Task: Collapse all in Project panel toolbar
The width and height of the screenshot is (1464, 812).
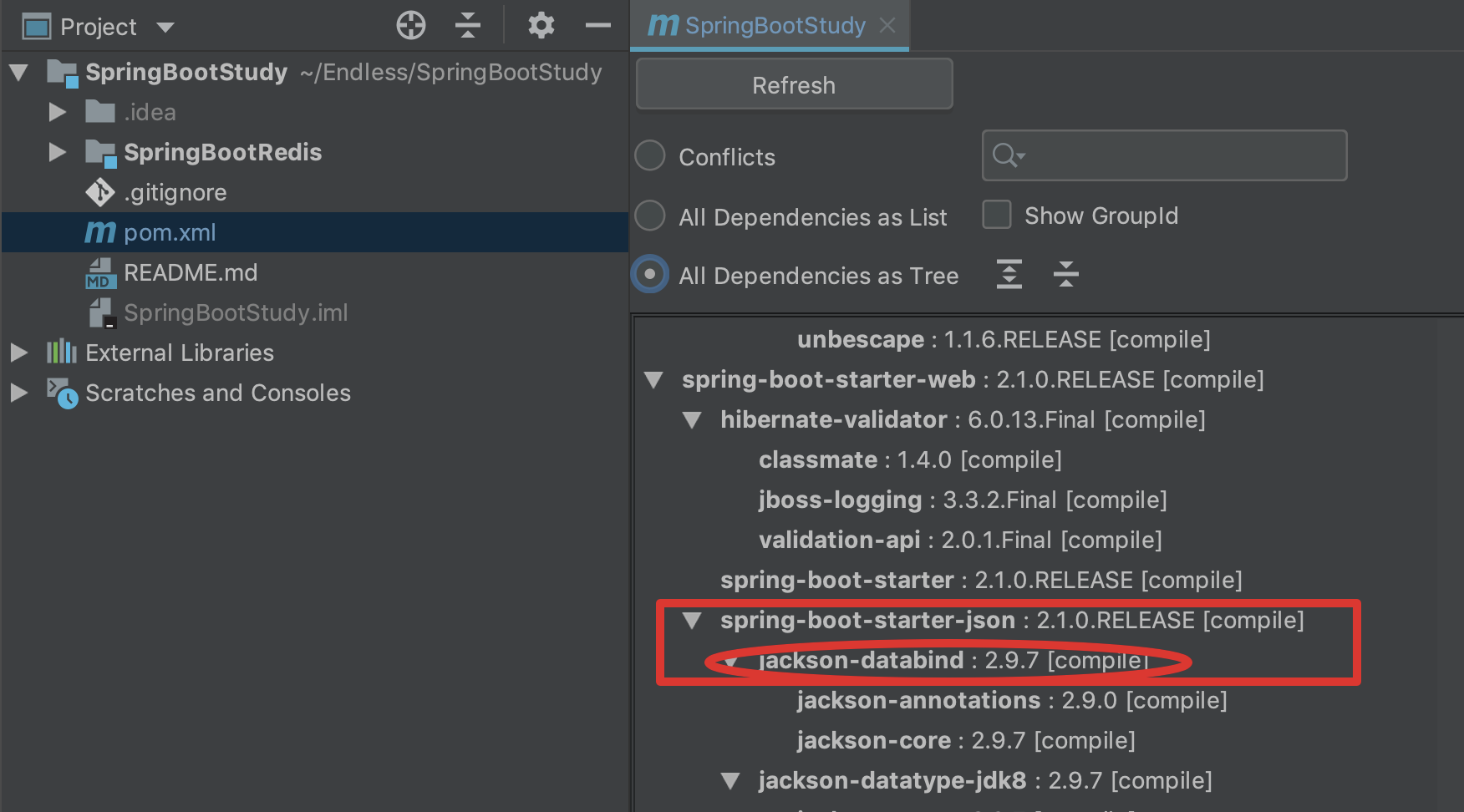Action: (468, 26)
